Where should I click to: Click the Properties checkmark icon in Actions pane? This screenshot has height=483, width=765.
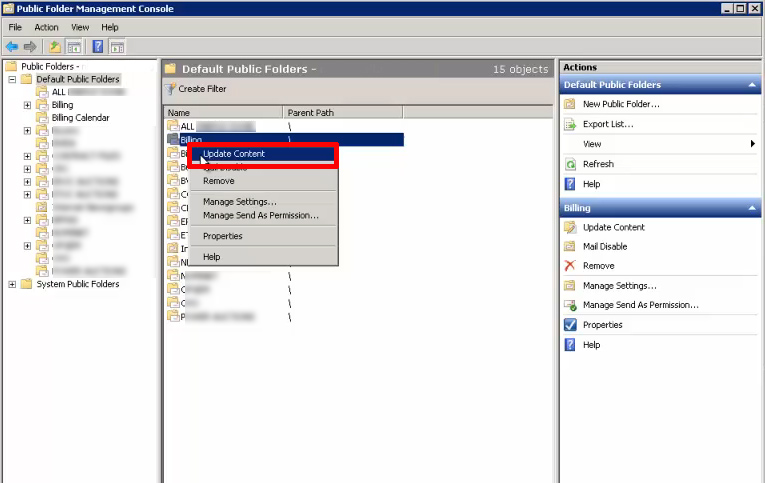click(570, 325)
